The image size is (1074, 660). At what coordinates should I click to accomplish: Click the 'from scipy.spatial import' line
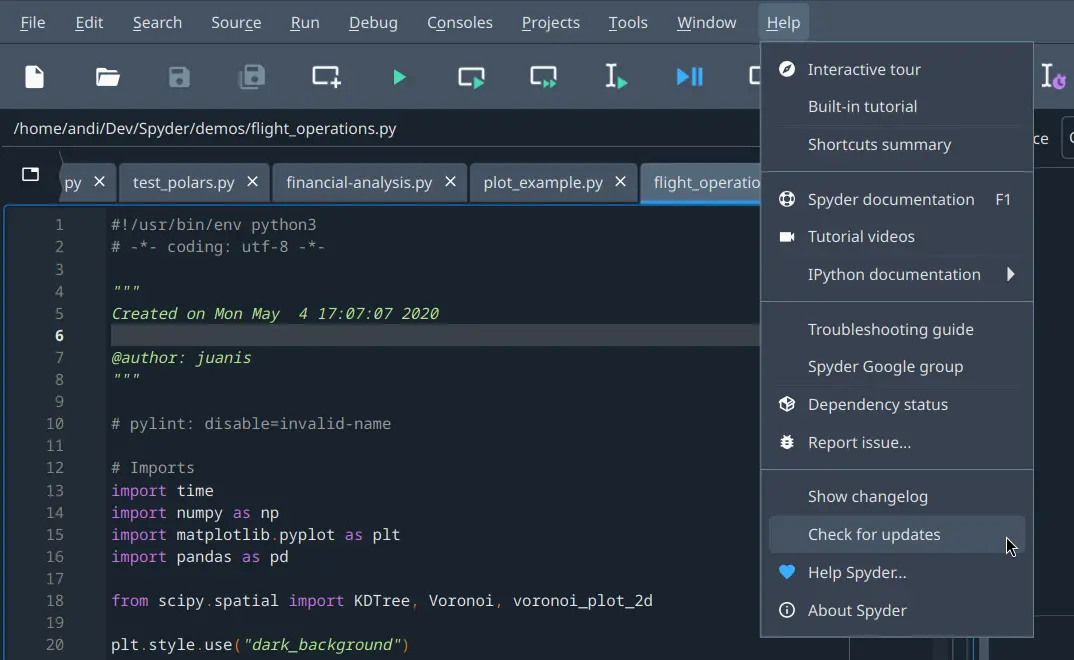coord(382,601)
